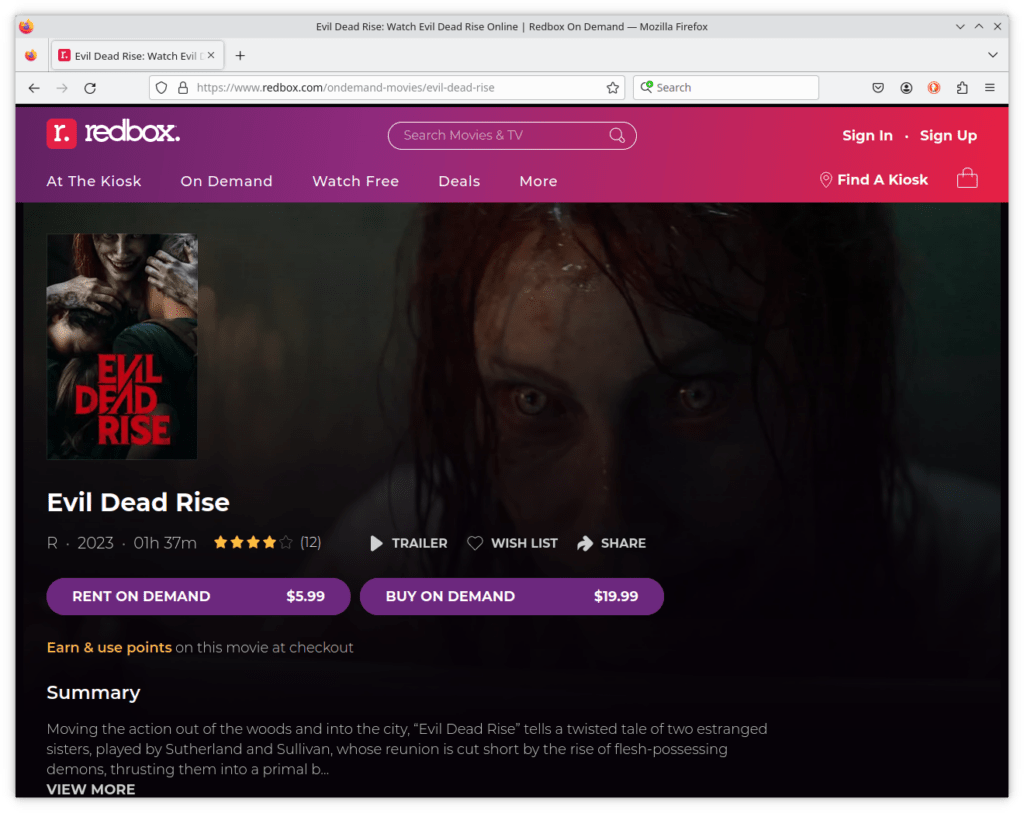The width and height of the screenshot is (1024, 813).
Task: Open the Firefox account icon
Action: [906, 88]
